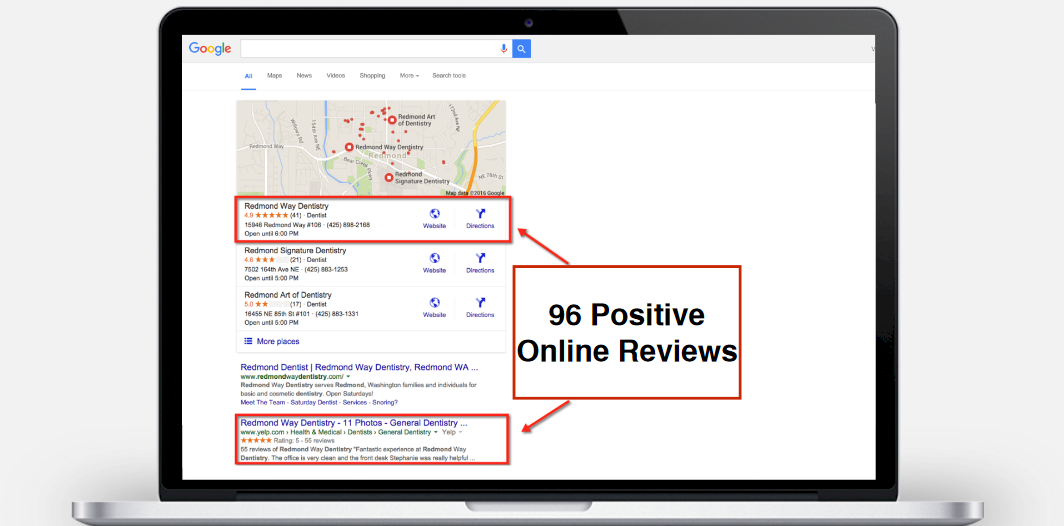Select the Redmond Art of Dentistry map pin

[x=392, y=120]
